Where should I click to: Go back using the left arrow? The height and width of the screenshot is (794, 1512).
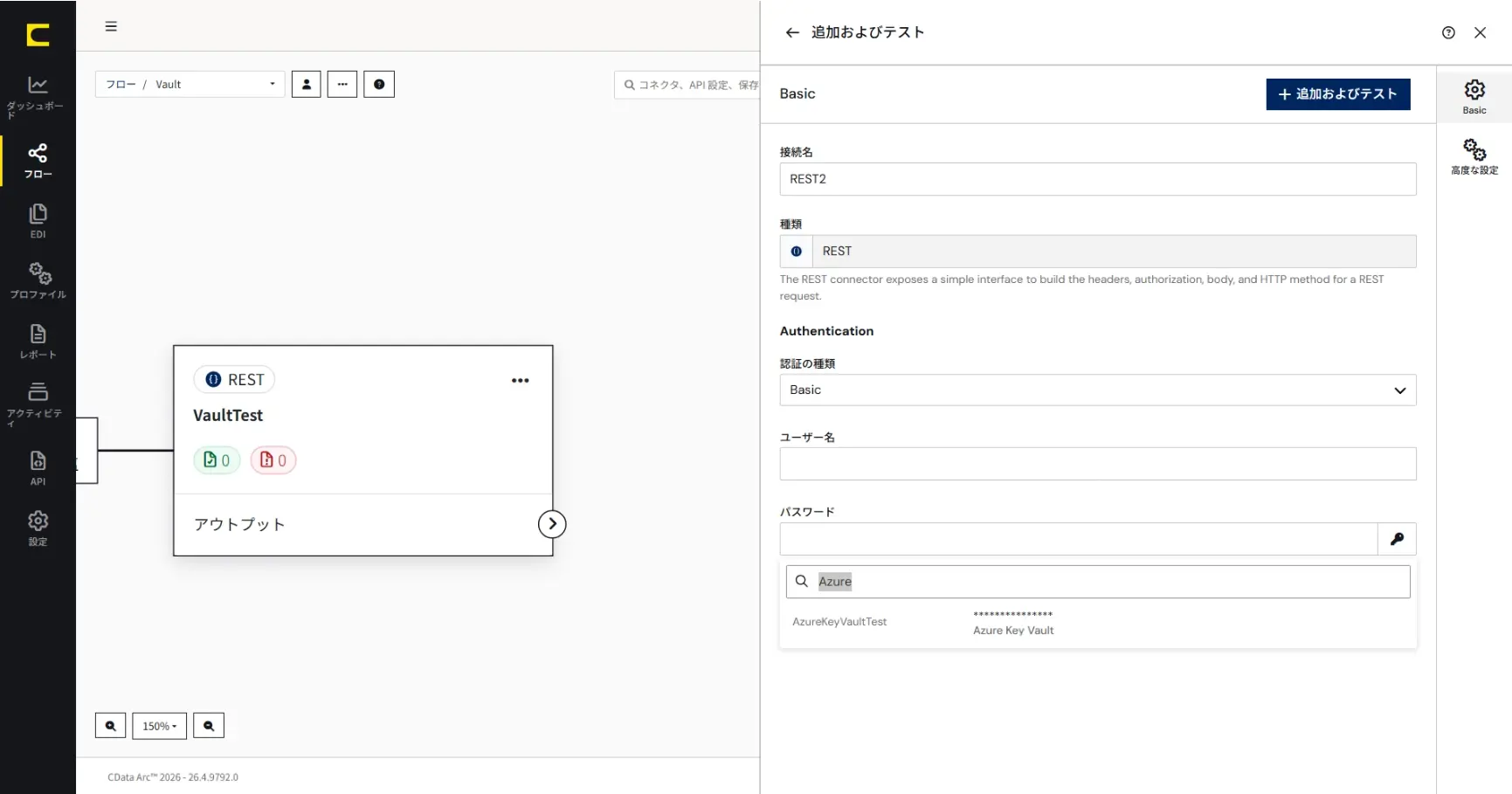pos(792,32)
